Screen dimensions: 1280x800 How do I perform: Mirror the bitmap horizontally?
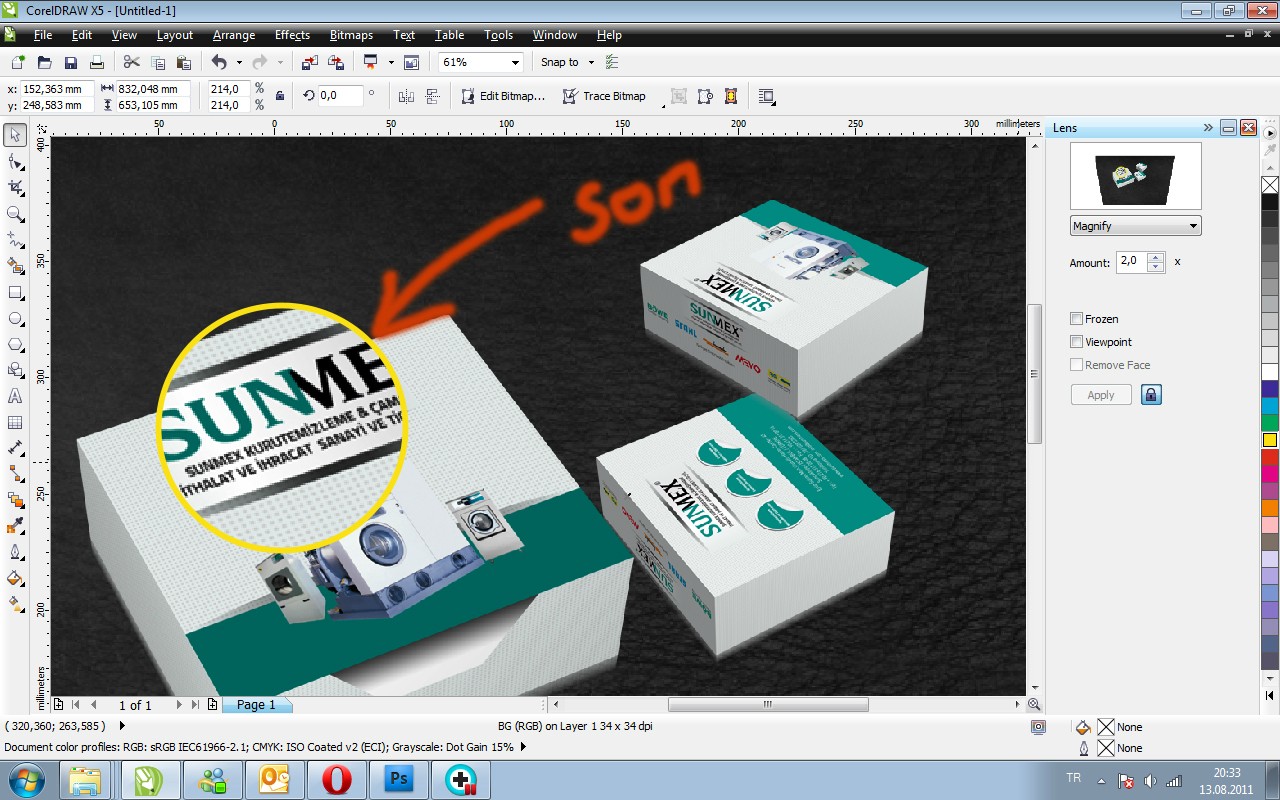406,96
